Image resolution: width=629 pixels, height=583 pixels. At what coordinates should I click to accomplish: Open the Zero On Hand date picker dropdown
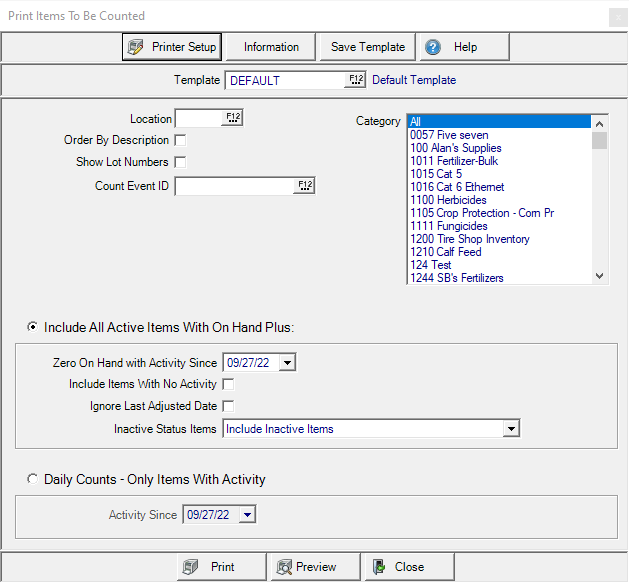[x=287, y=362]
